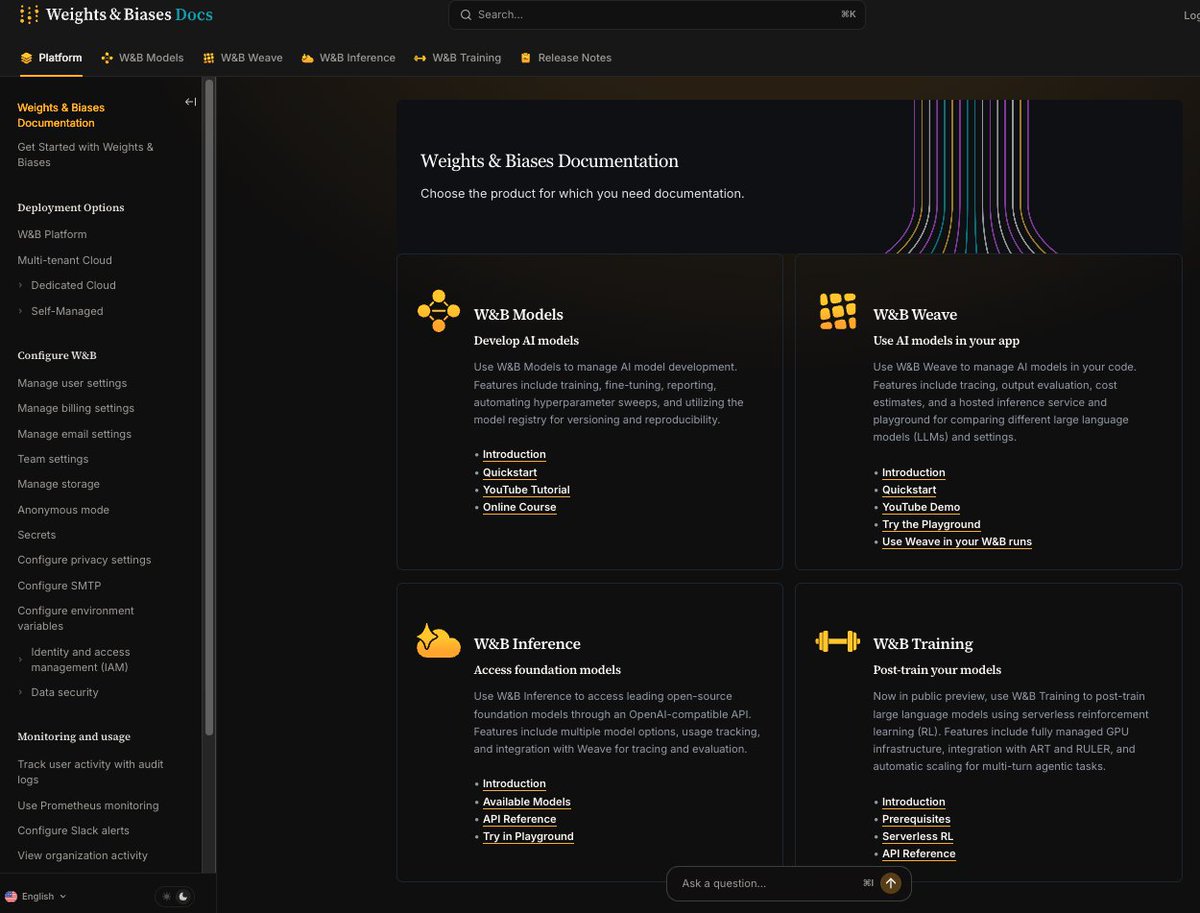Open Manage email settings

pyautogui.click(x=74, y=434)
